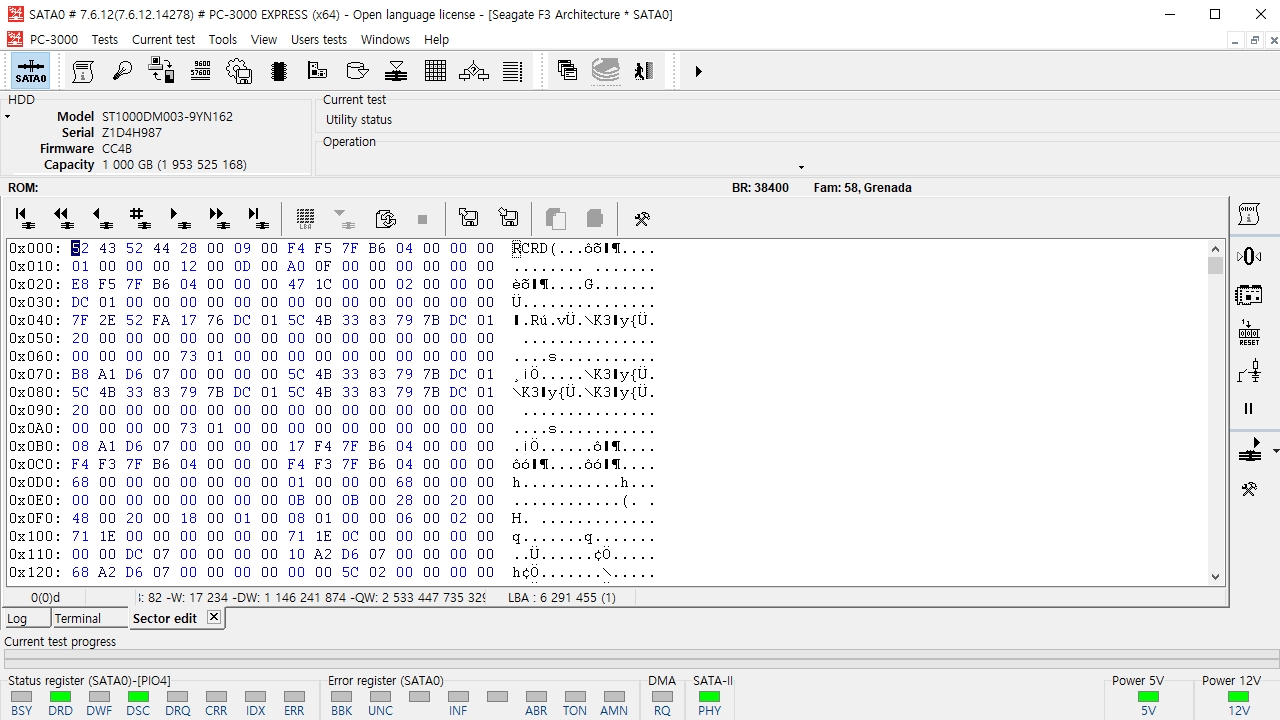The width and height of the screenshot is (1280, 720).
Task: Click the RESET icon in right sidebar
Action: click(x=1249, y=333)
